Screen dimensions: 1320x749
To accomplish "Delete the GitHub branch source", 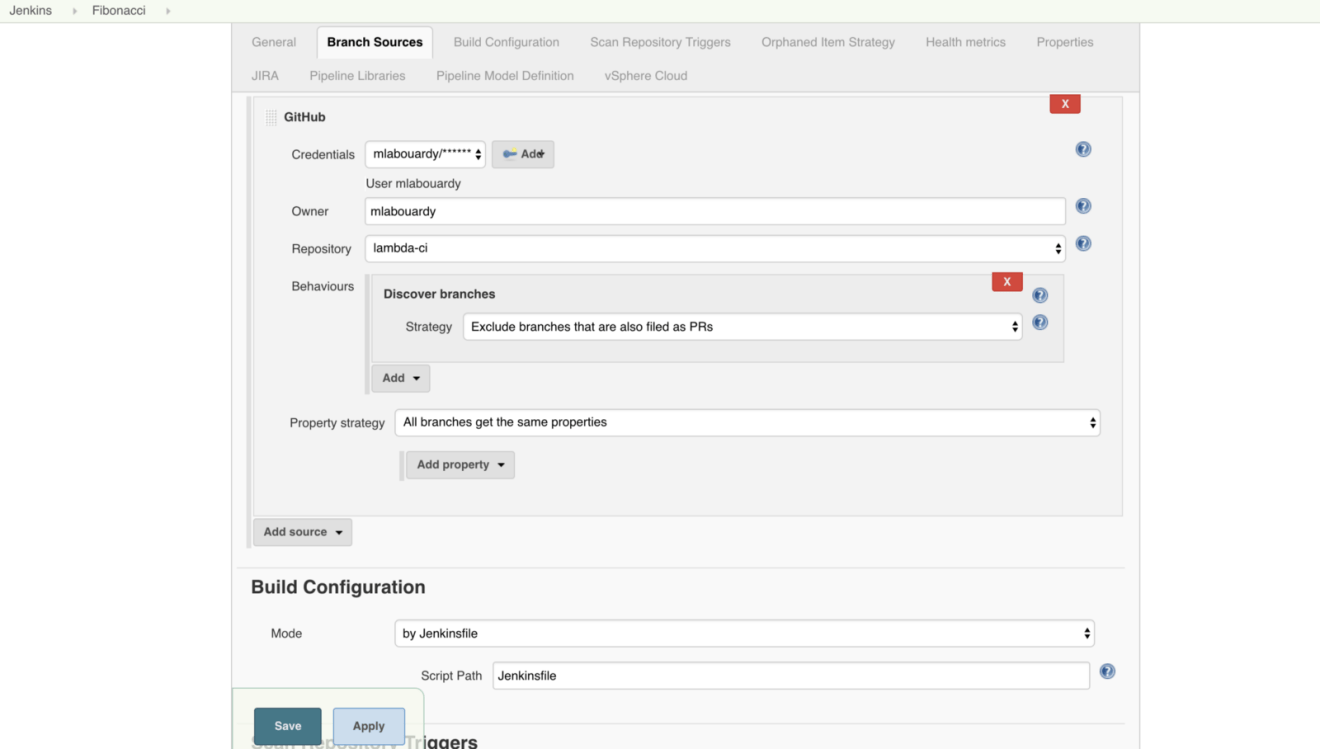I will [1065, 104].
